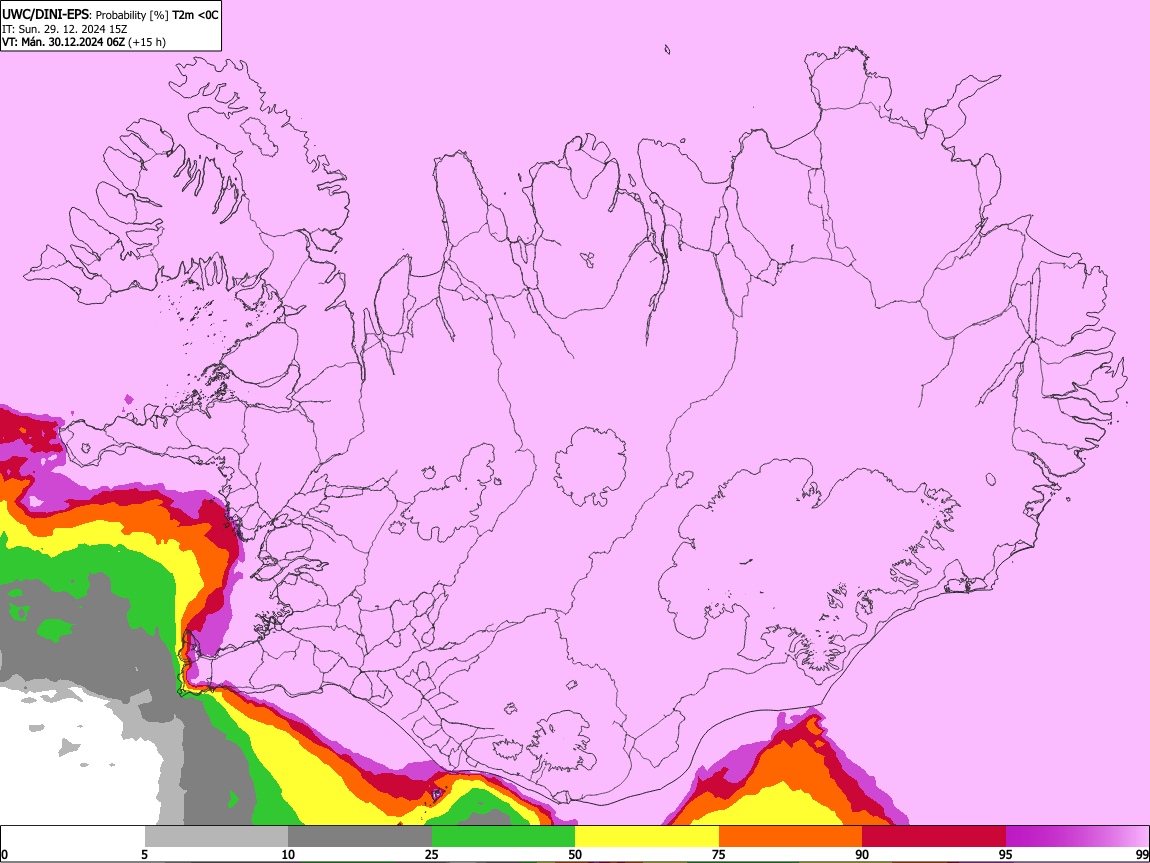1150x863 pixels.
Task: Click the legend value '5'
Action: point(144,854)
